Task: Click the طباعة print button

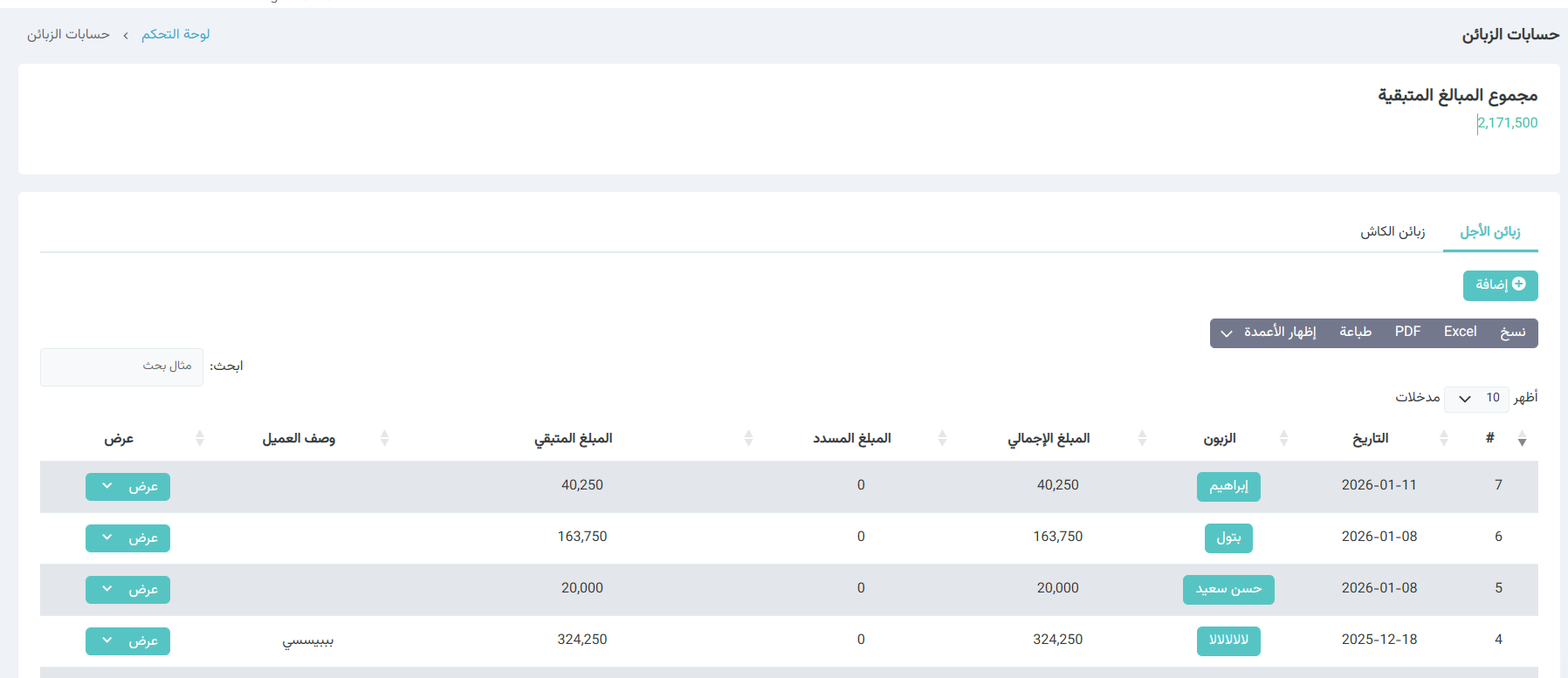Action: pos(1355,332)
